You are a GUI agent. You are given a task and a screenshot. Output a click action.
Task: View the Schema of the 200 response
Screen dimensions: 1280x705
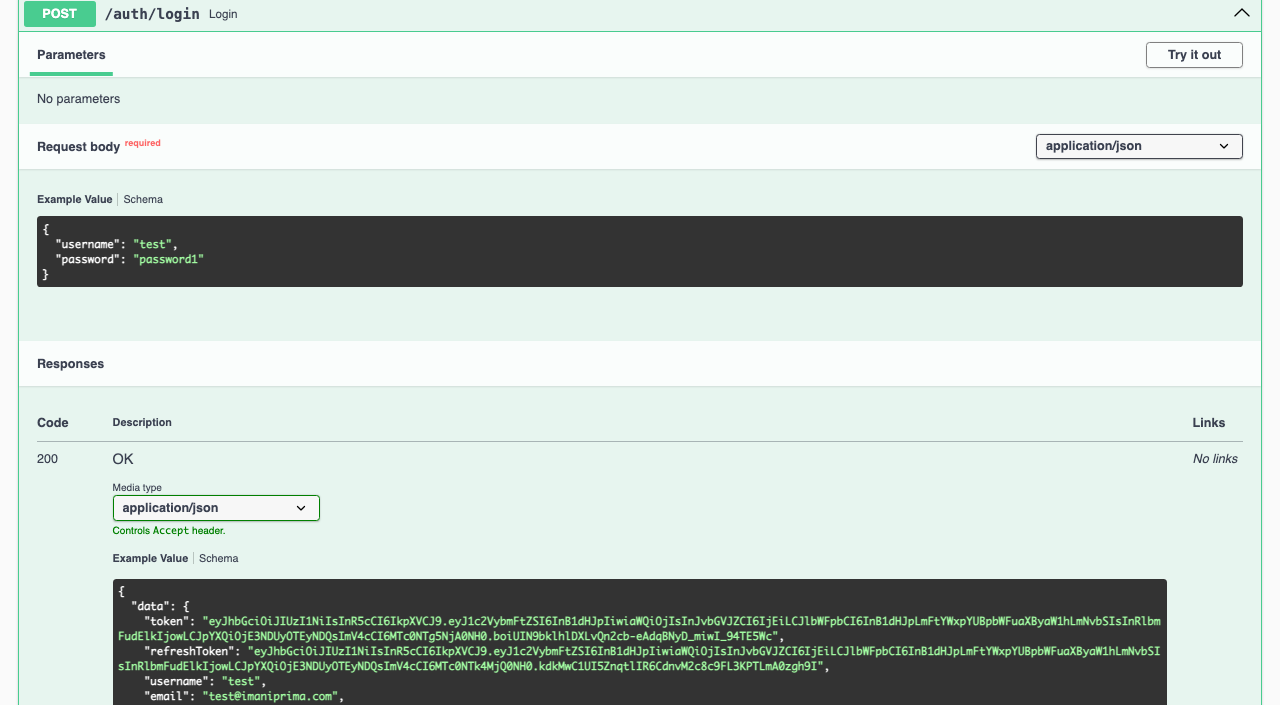(x=218, y=559)
